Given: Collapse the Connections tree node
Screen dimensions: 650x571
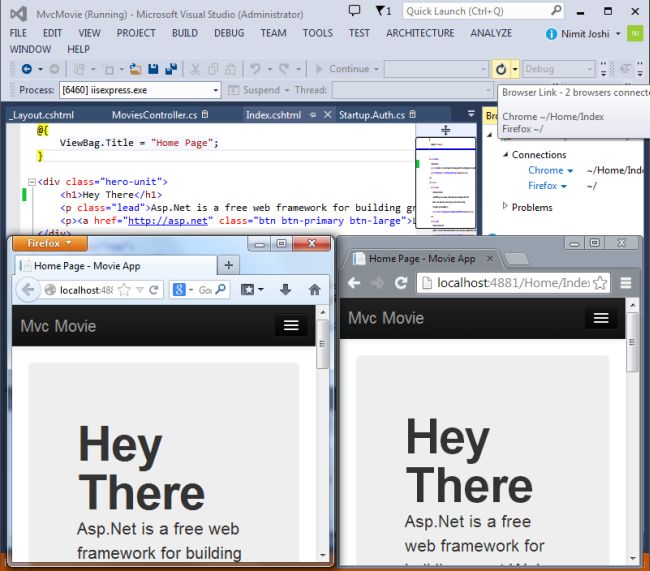Looking at the screenshot, I should pos(505,154).
